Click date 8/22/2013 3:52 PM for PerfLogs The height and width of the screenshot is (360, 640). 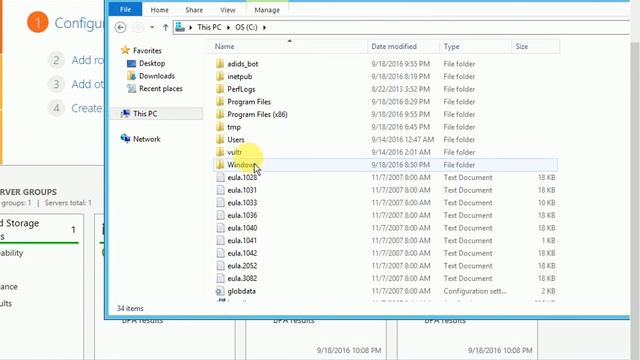pyautogui.click(x=400, y=89)
